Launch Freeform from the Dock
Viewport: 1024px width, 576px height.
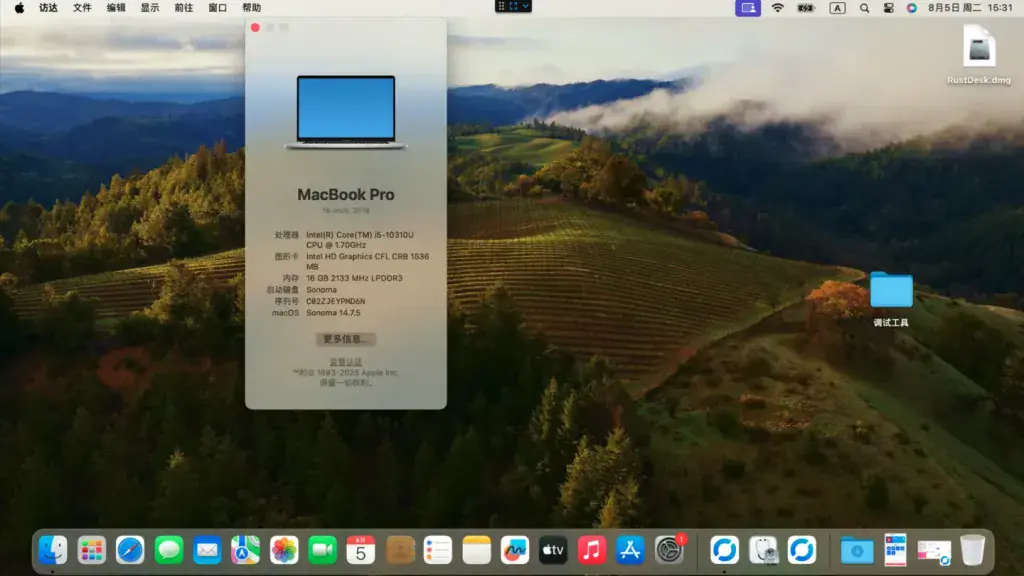click(x=515, y=551)
